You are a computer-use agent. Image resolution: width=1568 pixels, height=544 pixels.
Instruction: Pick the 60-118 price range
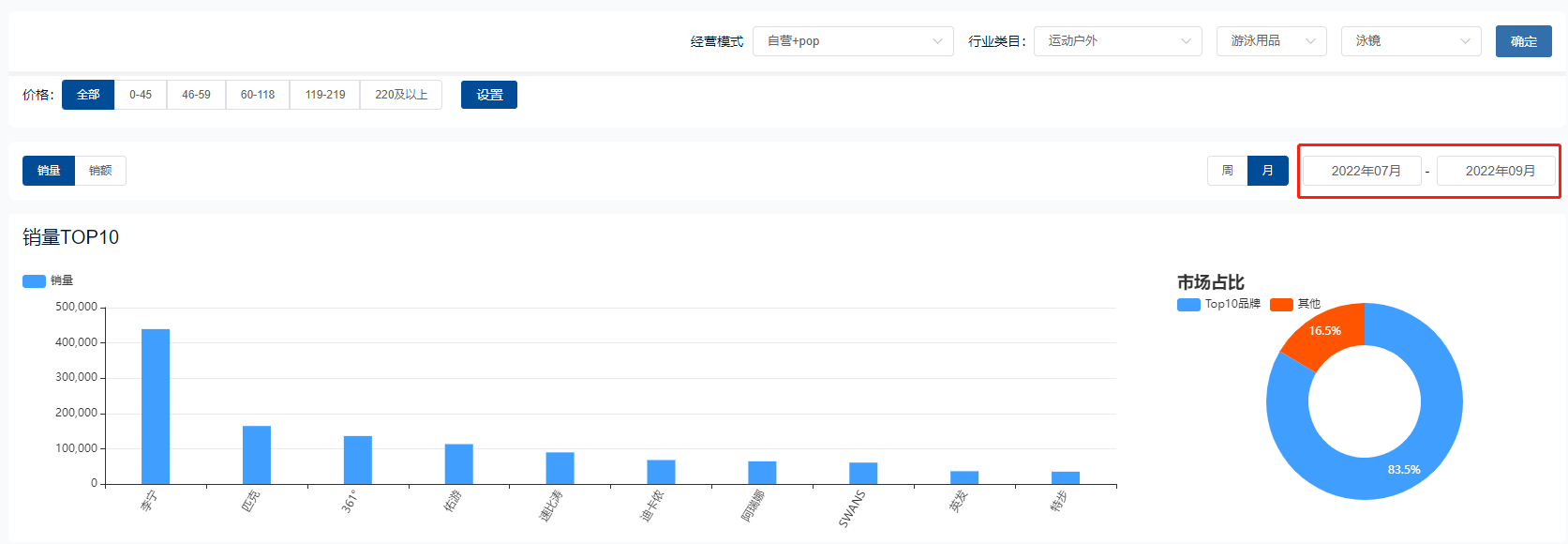pyautogui.click(x=258, y=95)
